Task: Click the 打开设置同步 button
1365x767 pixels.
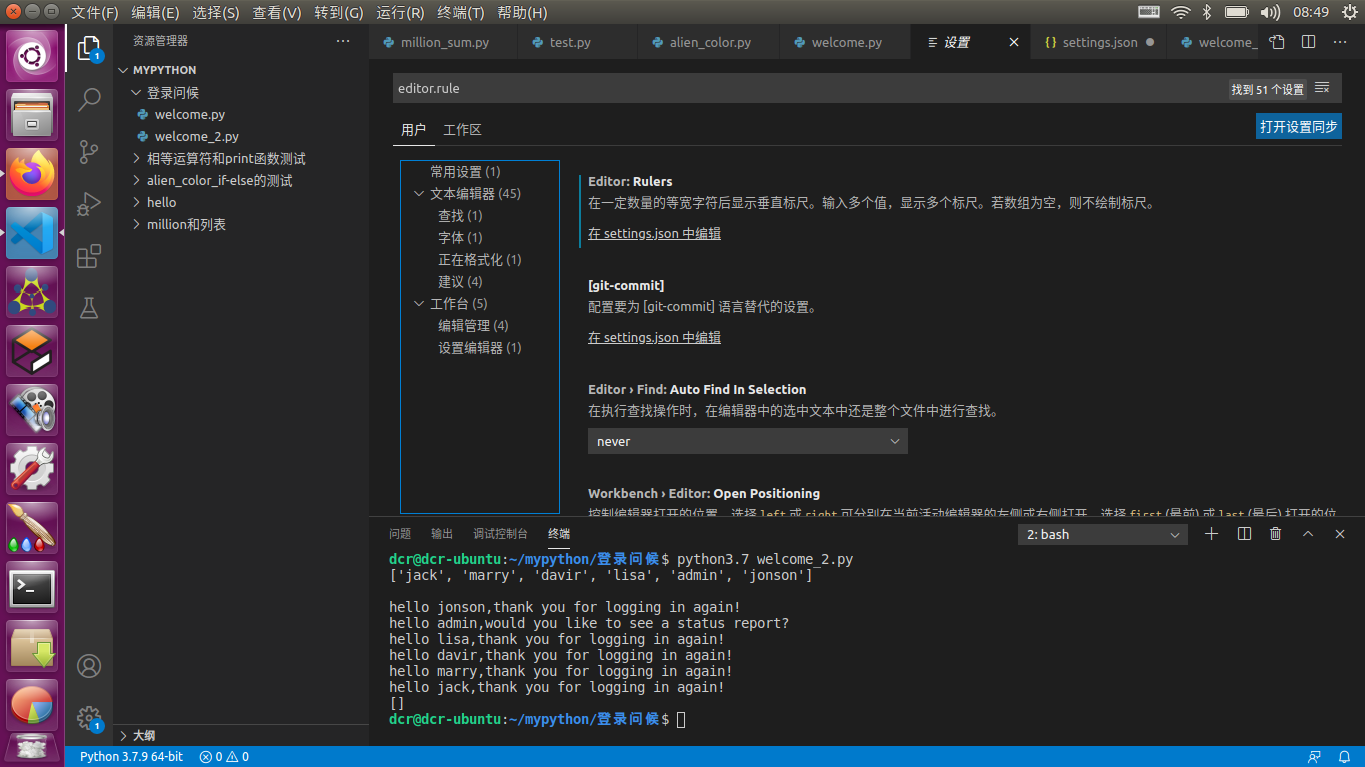Action: coord(1297,125)
